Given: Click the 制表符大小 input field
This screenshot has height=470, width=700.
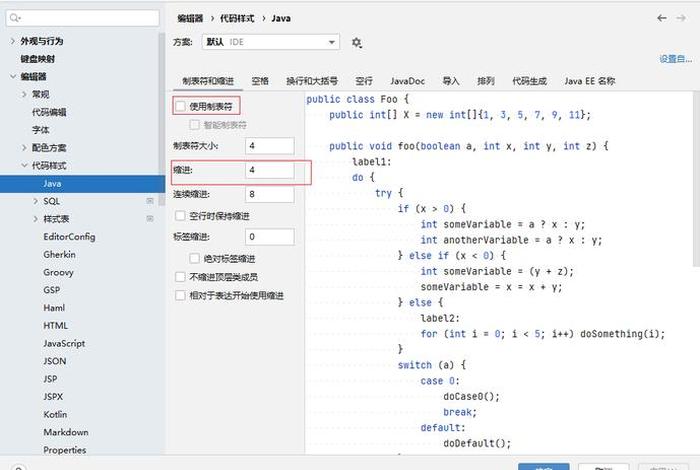Looking at the screenshot, I should 270,146.
